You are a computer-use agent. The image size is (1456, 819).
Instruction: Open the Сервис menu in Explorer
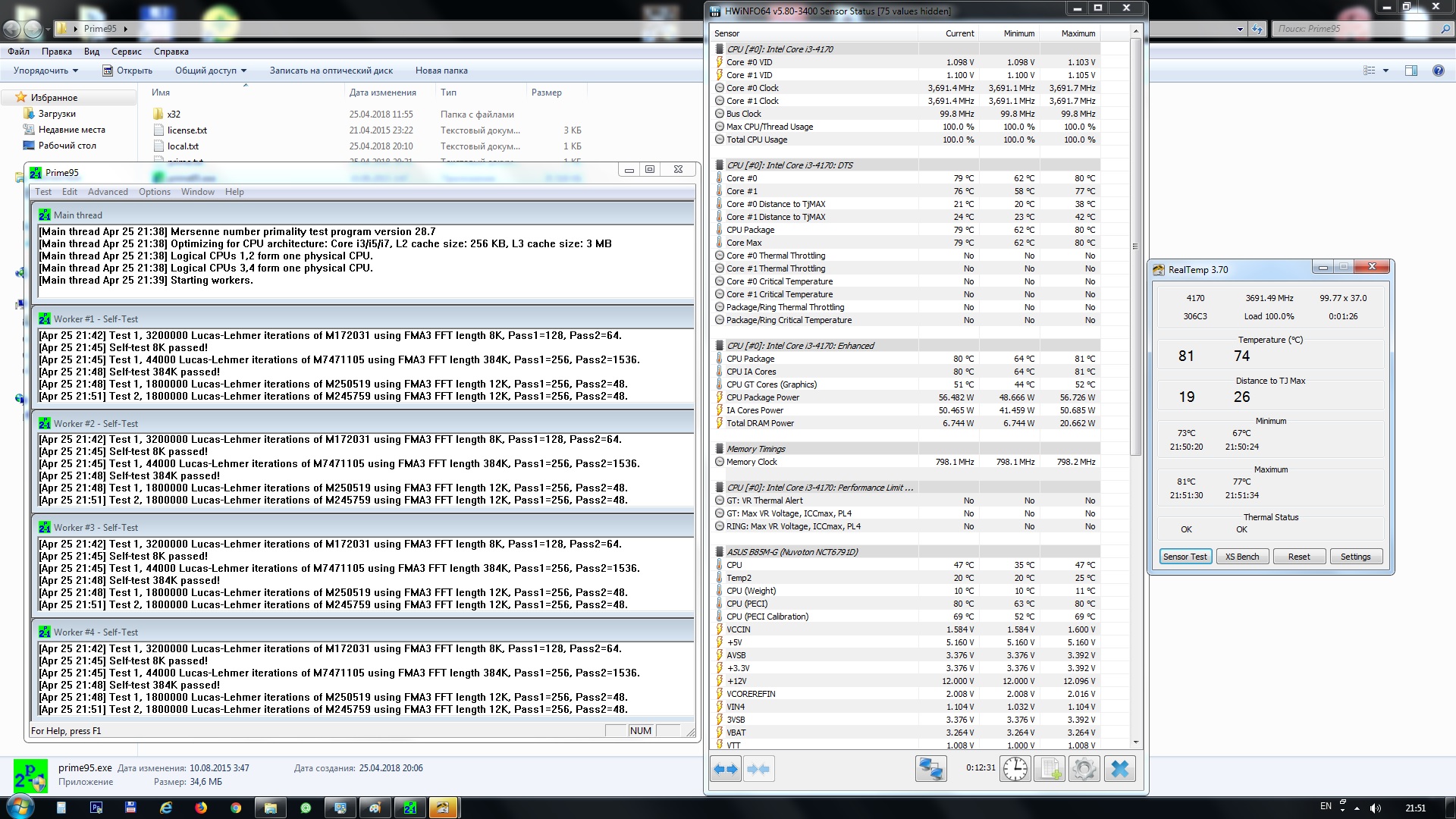coord(126,52)
